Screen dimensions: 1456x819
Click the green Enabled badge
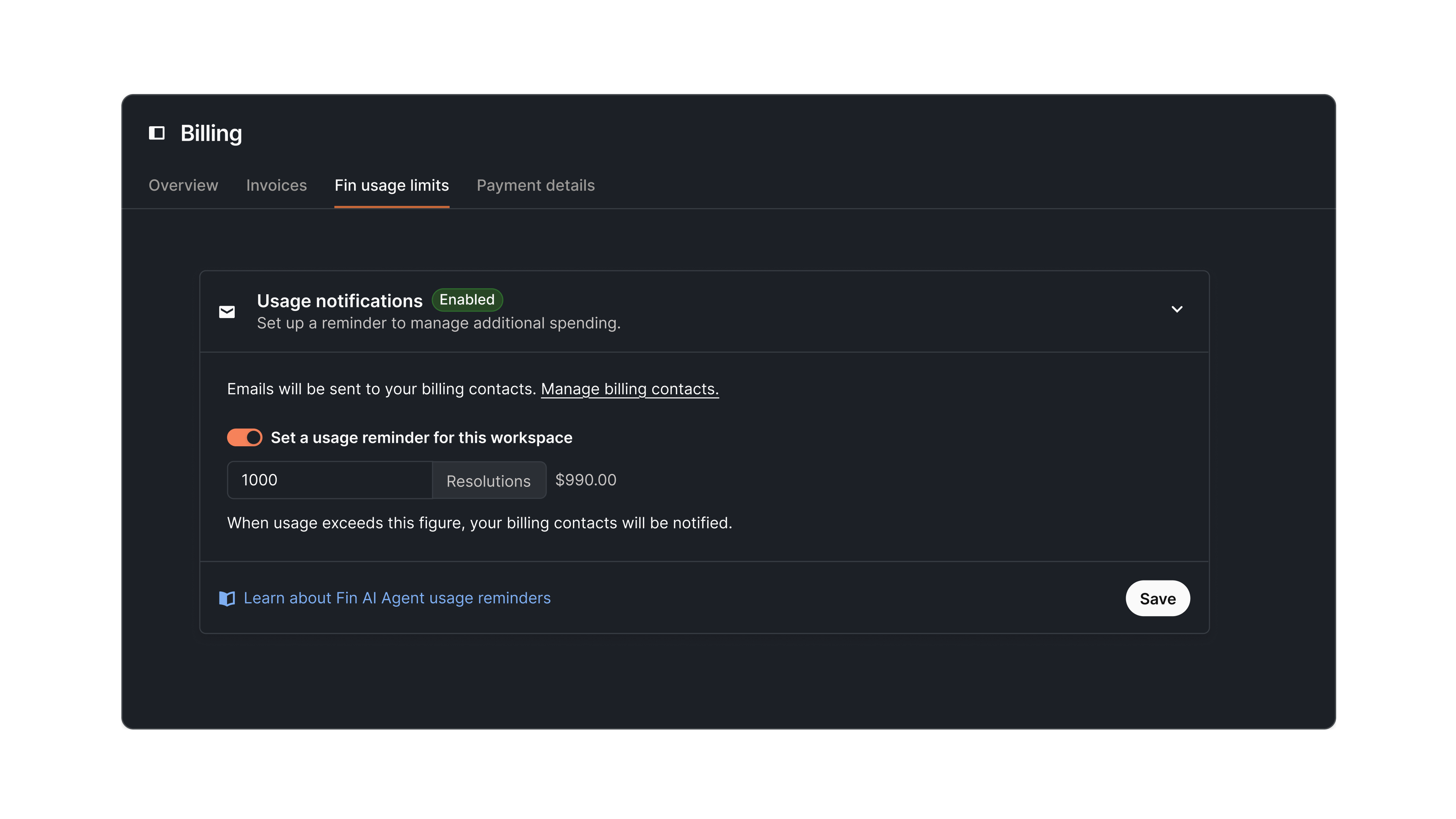467,300
